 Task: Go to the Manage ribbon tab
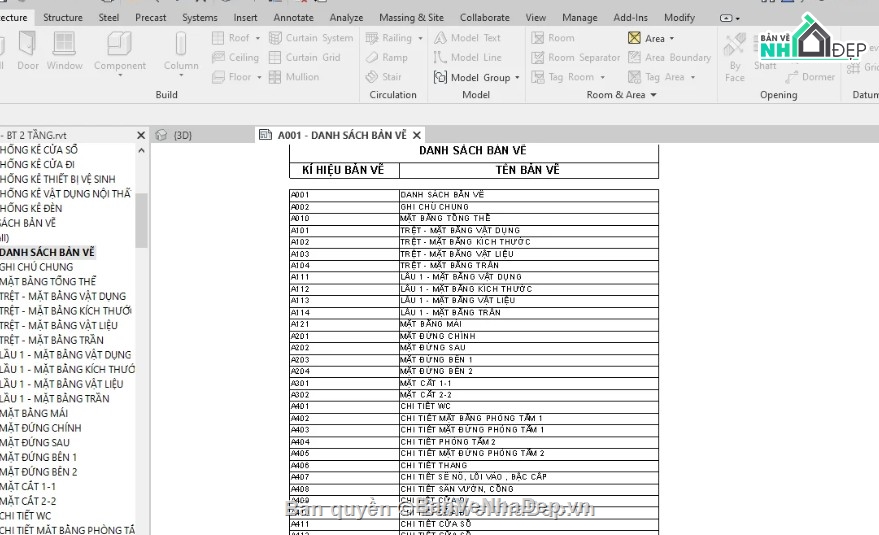(x=580, y=17)
